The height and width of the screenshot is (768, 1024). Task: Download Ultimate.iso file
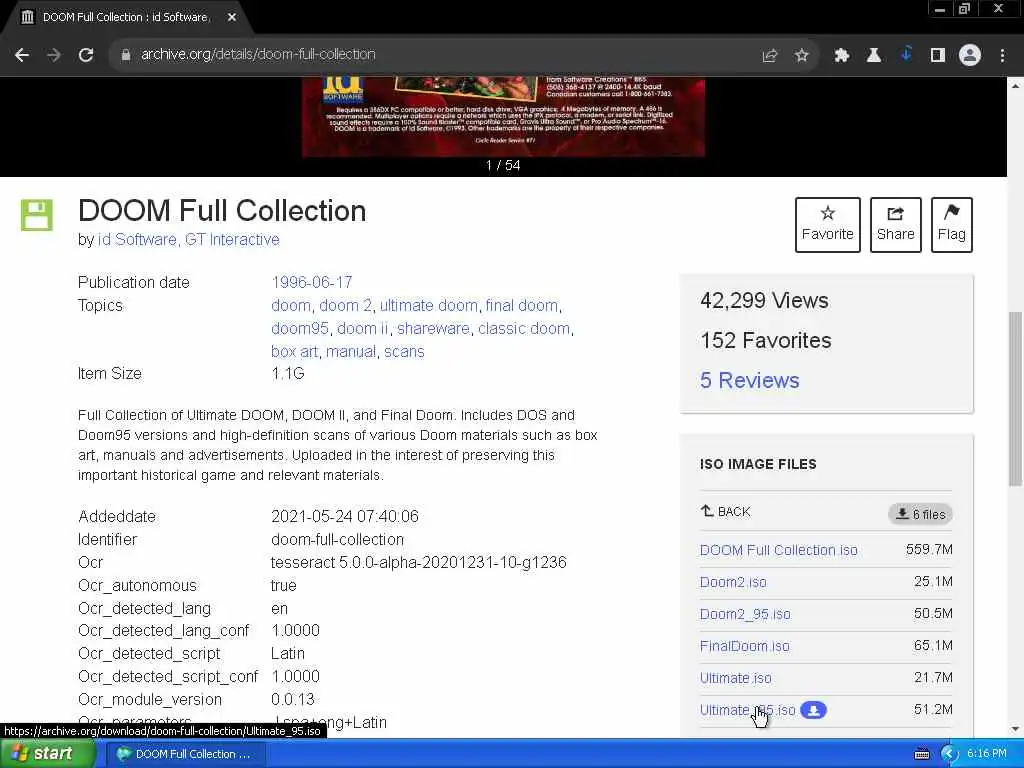tap(735, 678)
